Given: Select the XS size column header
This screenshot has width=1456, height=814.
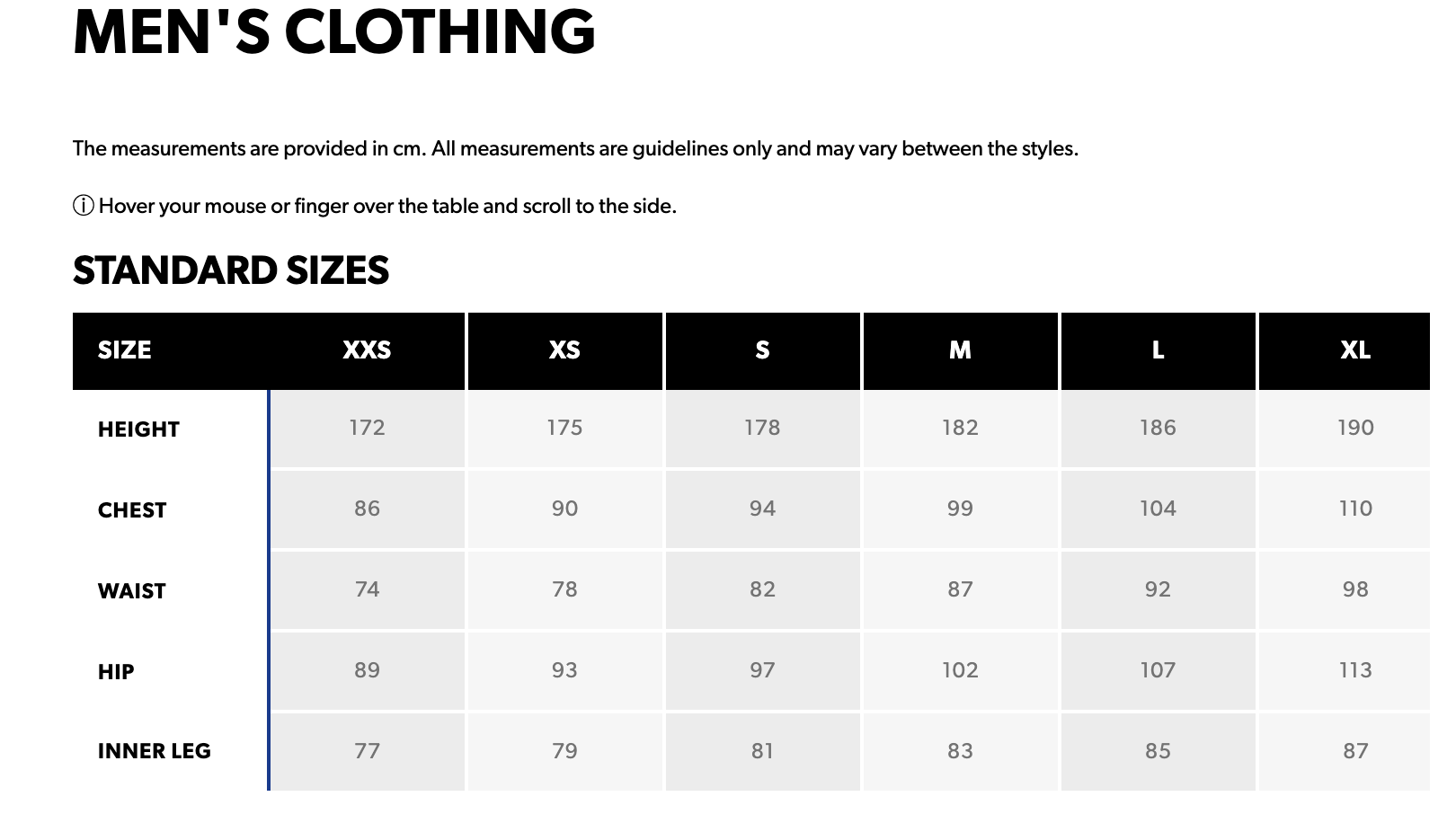Looking at the screenshot, I should [x=564, y=350].
